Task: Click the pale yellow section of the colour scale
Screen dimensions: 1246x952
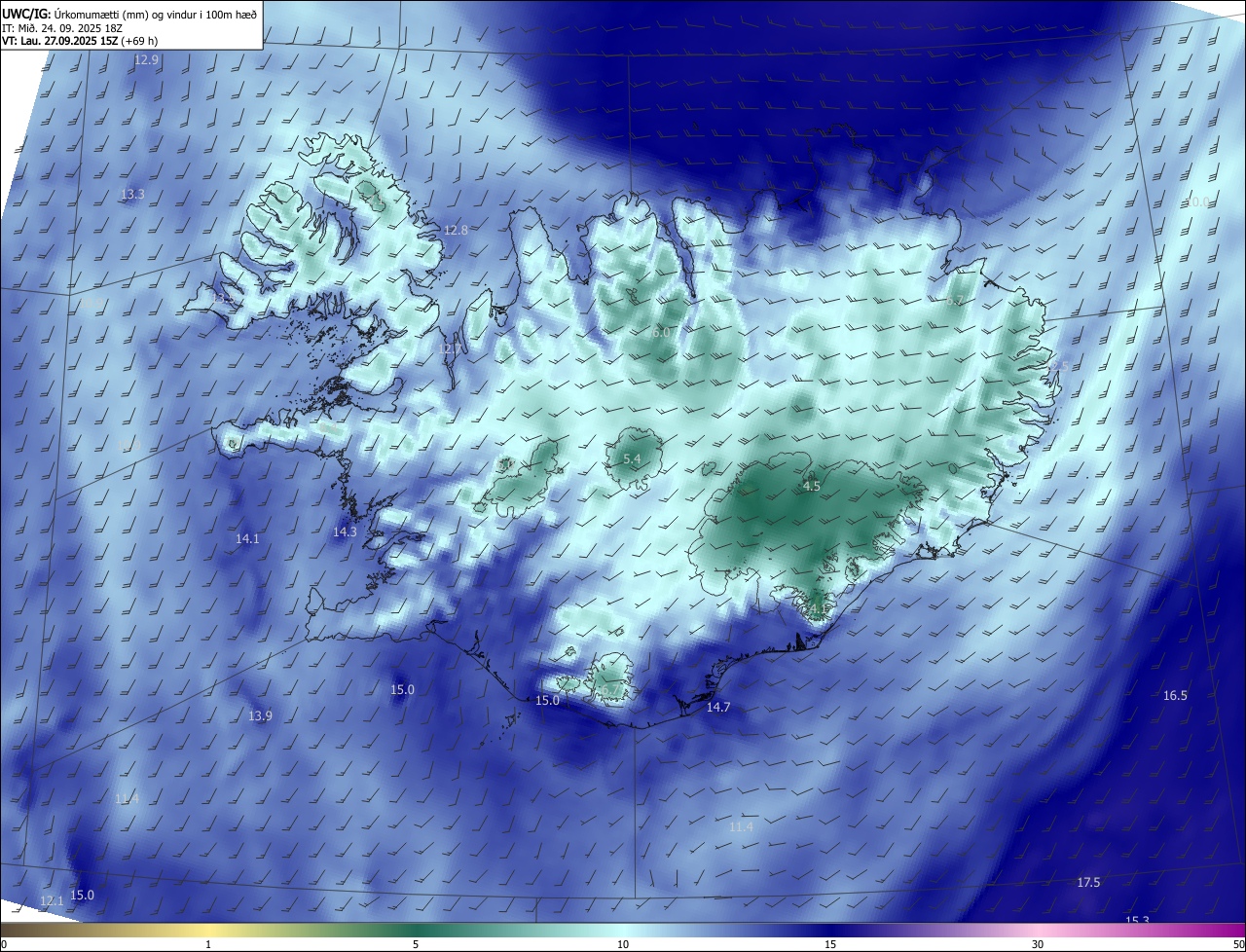Action: [208, 931]
